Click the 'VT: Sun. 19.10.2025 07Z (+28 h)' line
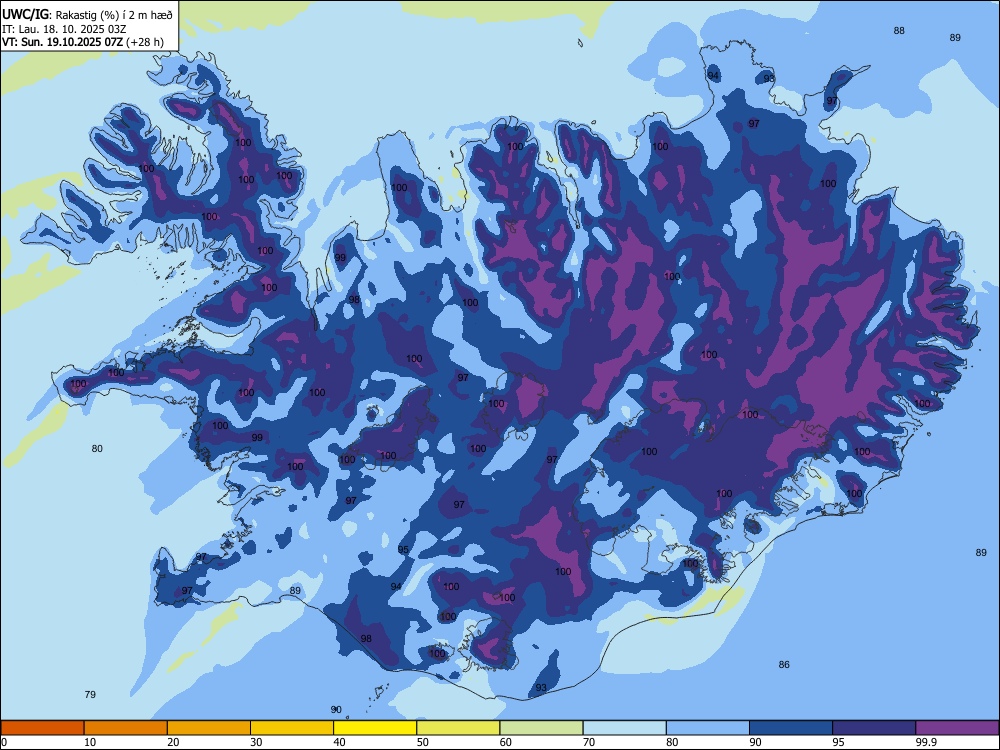Screen dimensions: 1000x750 tap(83, 42)
